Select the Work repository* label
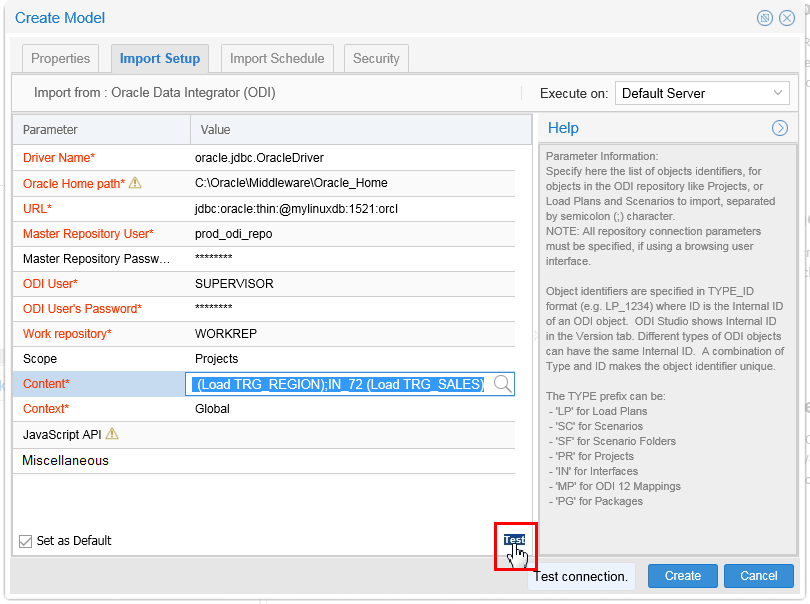Screen dimensions: 810x604 coord(67,334)
